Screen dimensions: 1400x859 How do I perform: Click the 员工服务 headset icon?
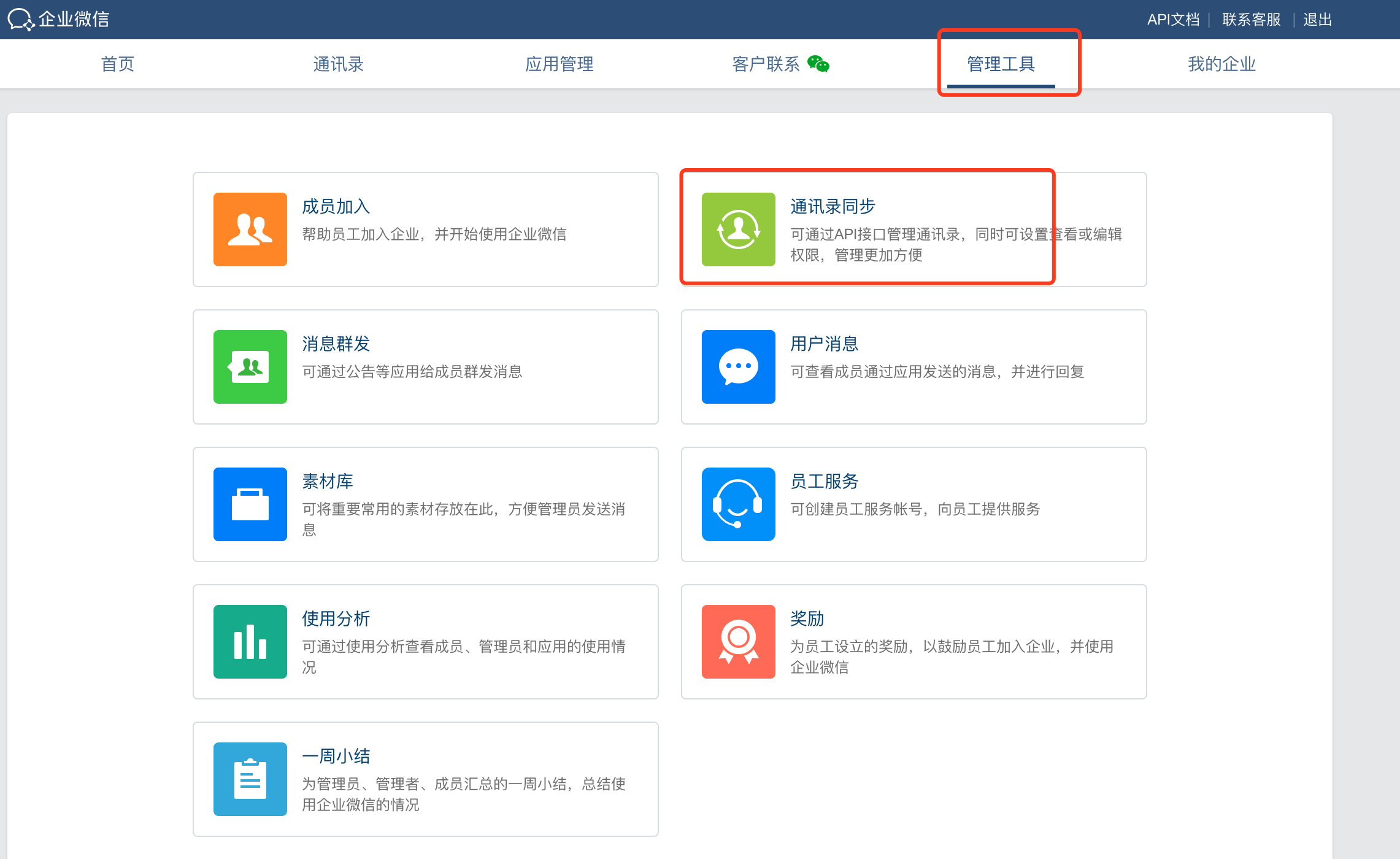pos(739,504)
